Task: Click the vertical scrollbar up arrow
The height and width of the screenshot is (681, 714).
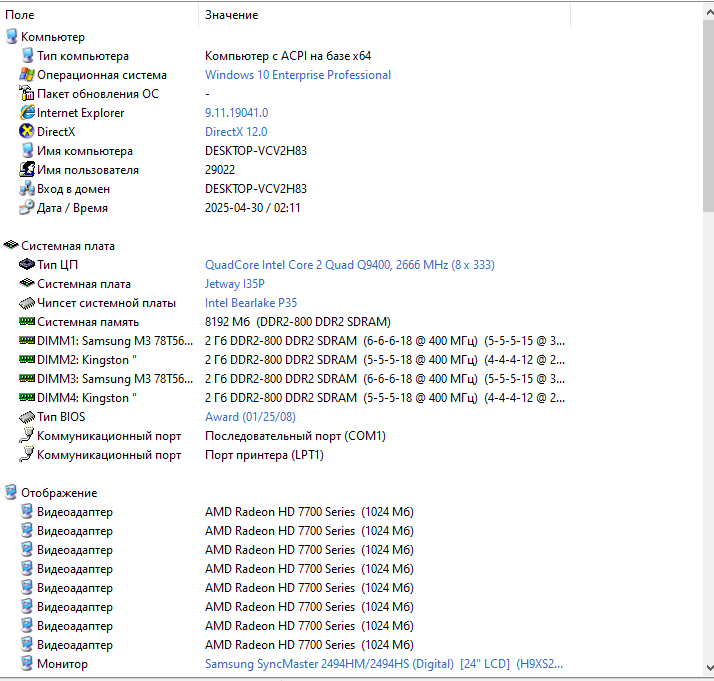Action: [x=709, y=13]
